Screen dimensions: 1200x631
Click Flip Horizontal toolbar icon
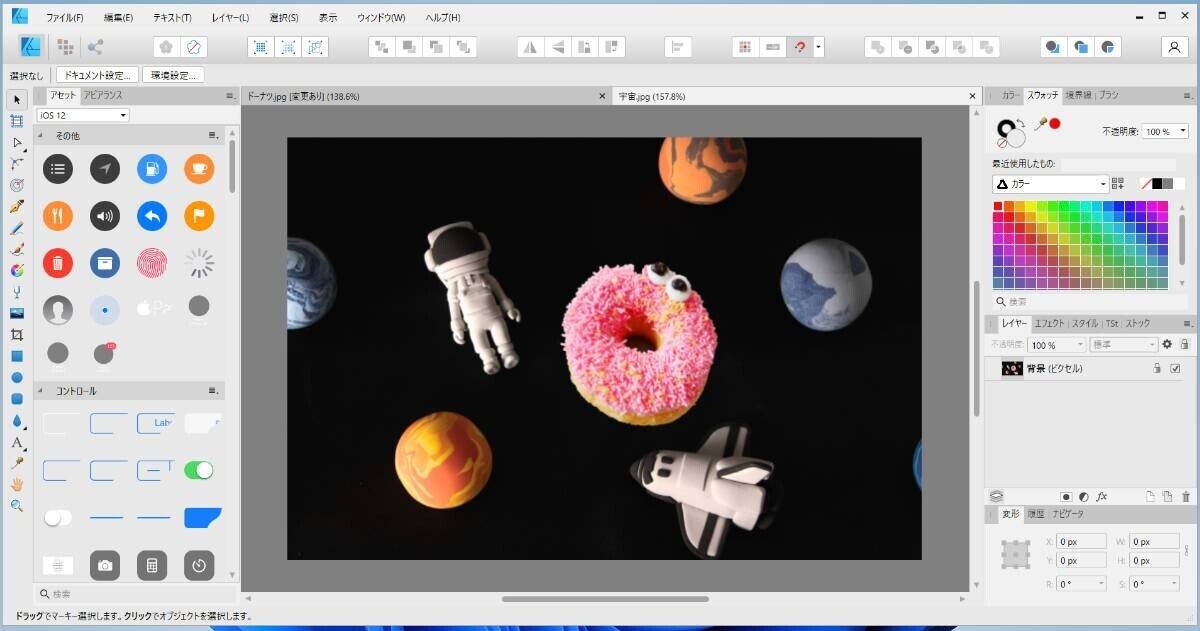pyautogui.click(x=531, y=47)
